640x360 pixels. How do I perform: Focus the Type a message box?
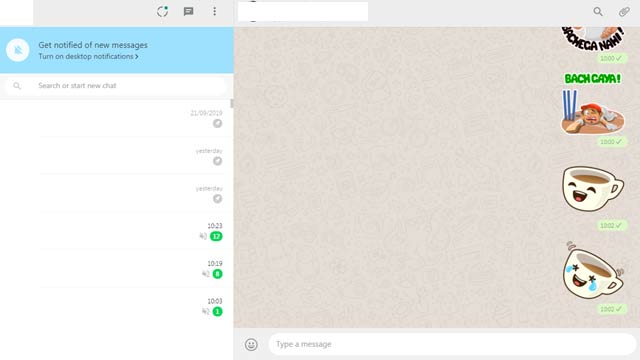[x=452, y=344]
